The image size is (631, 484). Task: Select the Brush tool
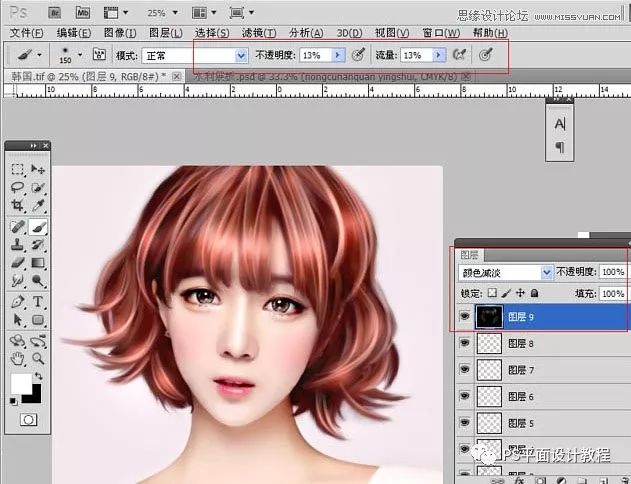38,228
